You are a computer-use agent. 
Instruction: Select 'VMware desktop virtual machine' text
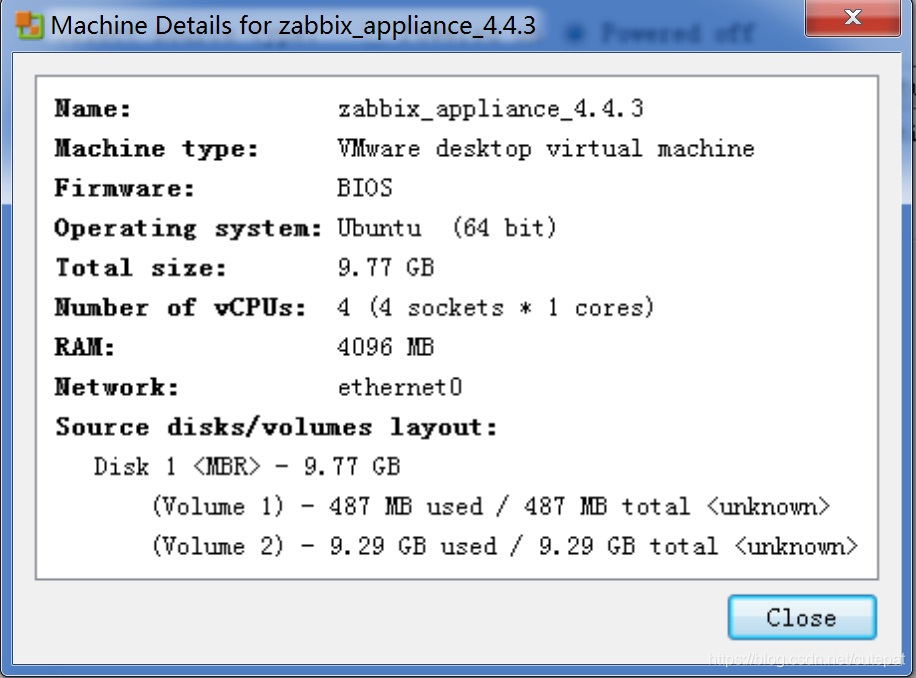(546, 148)
